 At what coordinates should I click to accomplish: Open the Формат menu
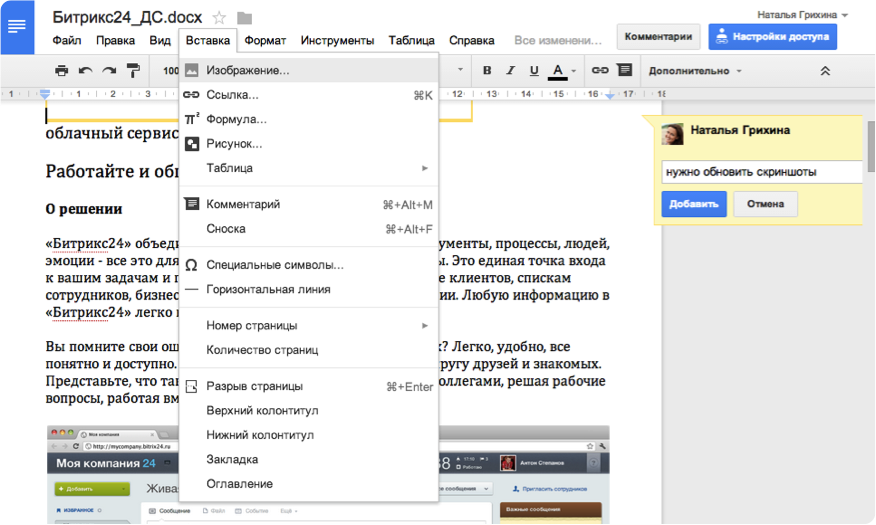click(265, 40)
